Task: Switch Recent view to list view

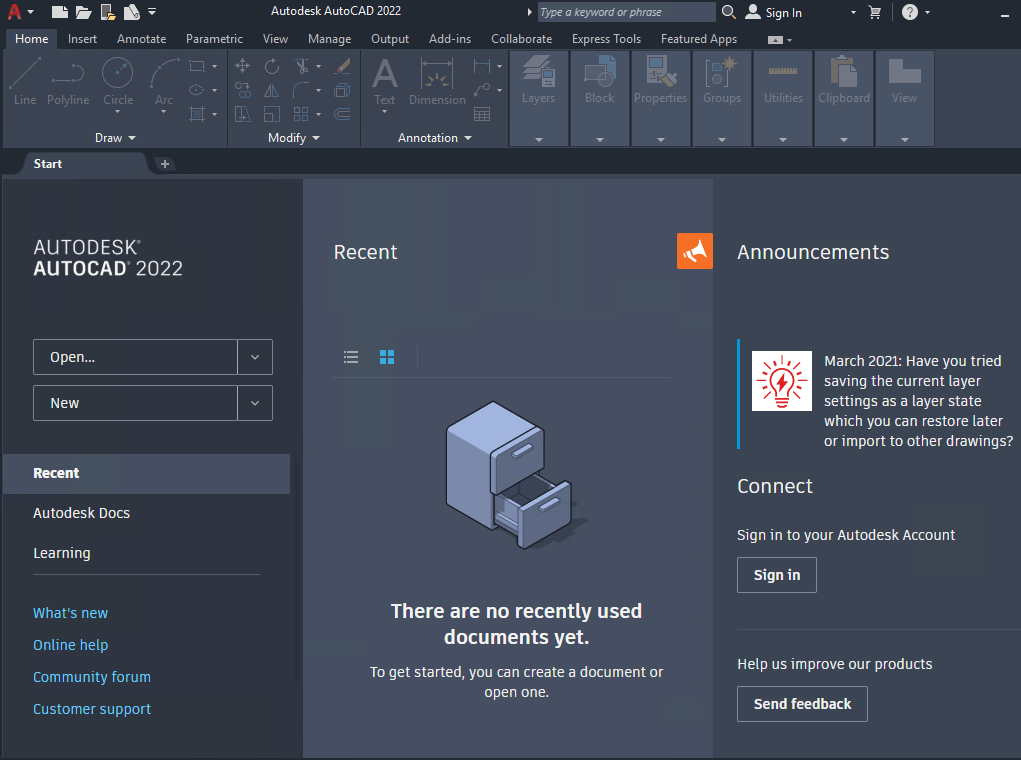Action: pyautogui.click(x=351, y=357)
